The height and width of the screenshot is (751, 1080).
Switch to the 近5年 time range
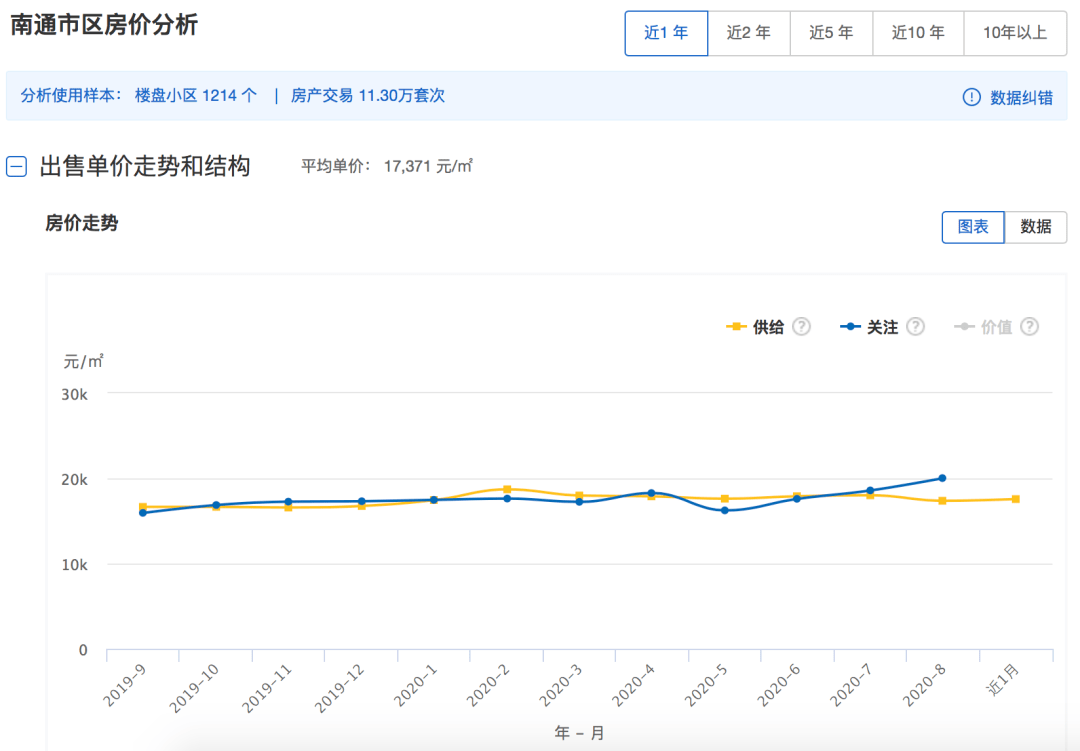(x=831, y=32)
